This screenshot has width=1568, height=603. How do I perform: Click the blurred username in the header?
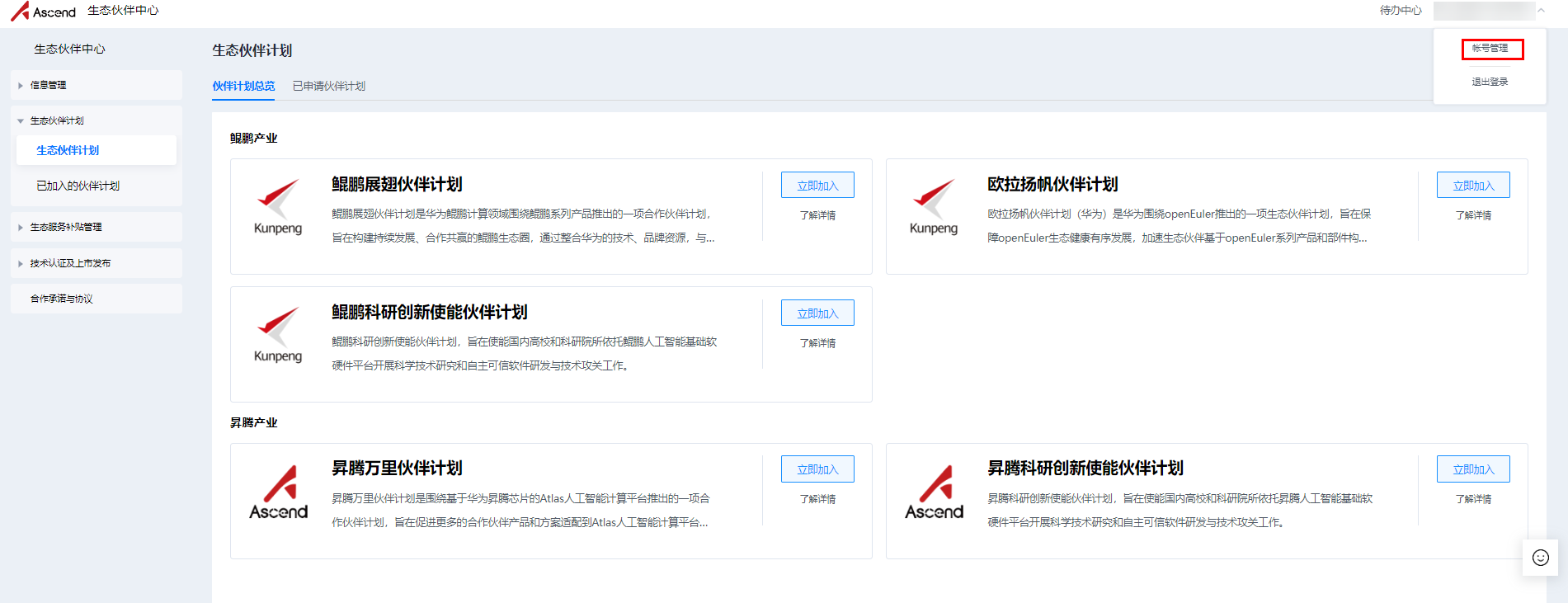[1483, 11]
